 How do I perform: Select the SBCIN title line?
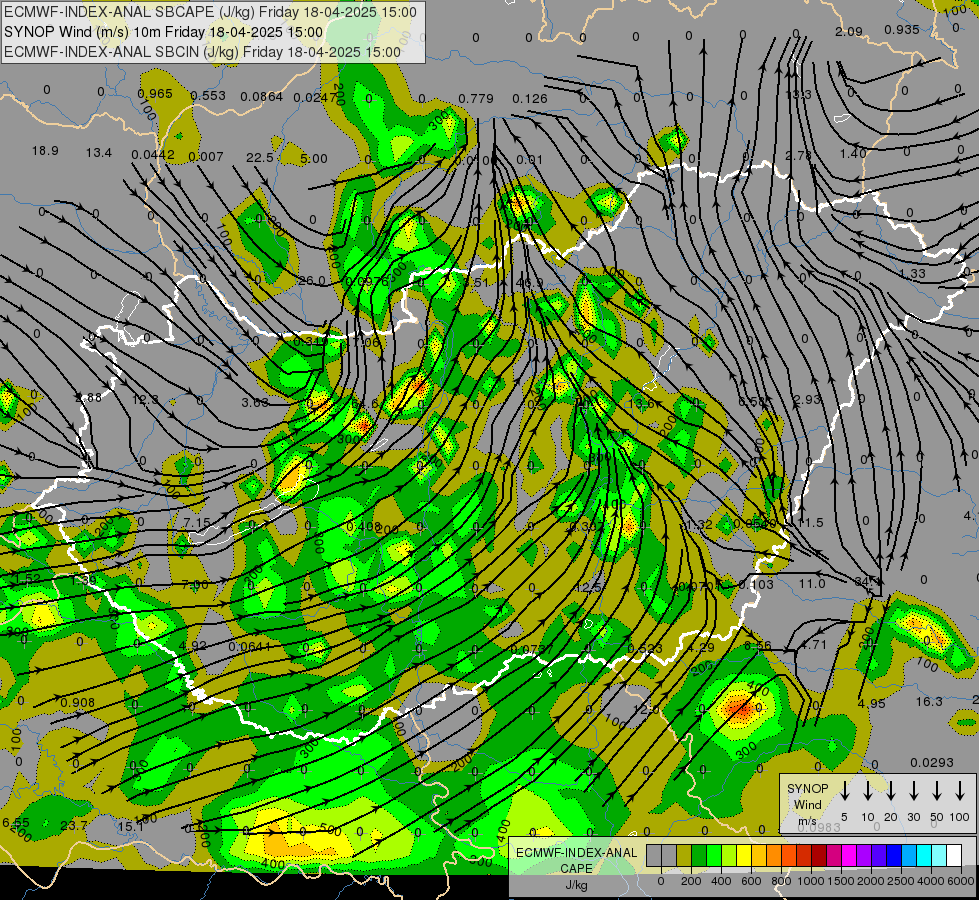202,52
